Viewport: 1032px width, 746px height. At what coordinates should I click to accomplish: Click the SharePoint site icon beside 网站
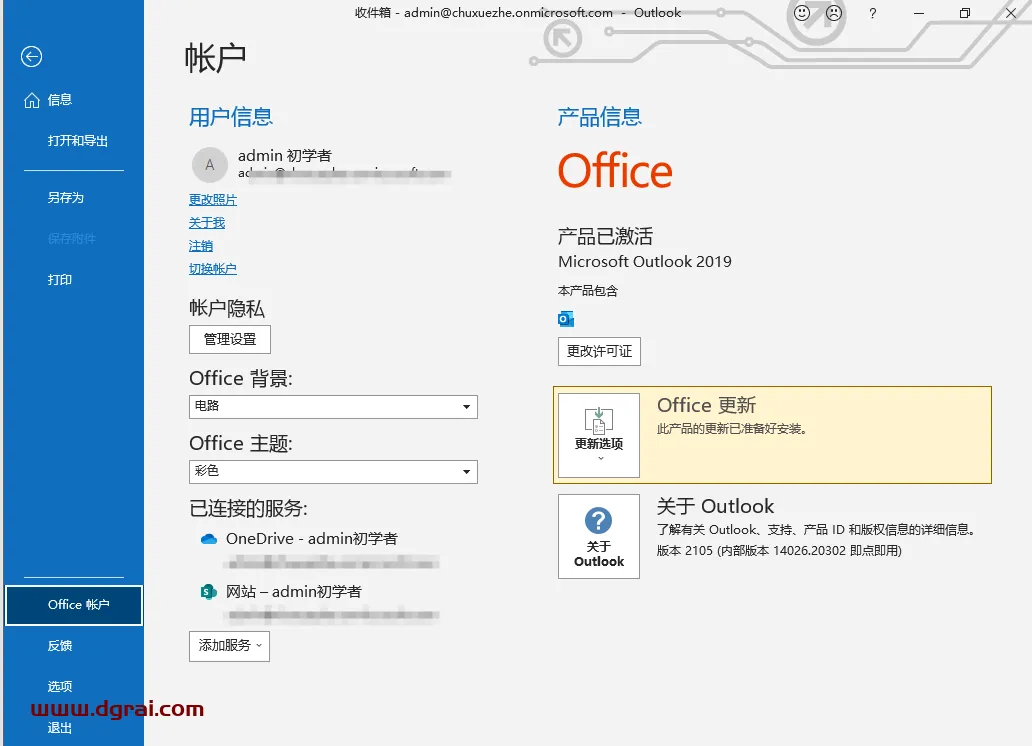(x=209, y=592)
